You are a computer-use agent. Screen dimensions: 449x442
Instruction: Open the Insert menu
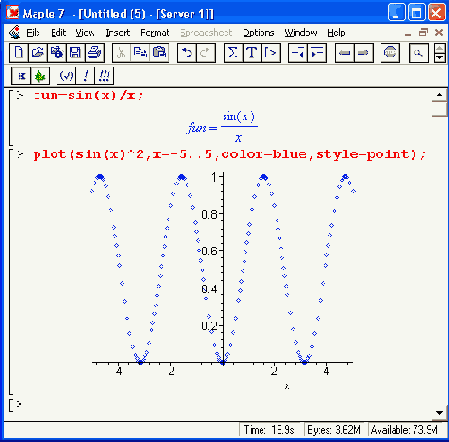pos(118,33)
